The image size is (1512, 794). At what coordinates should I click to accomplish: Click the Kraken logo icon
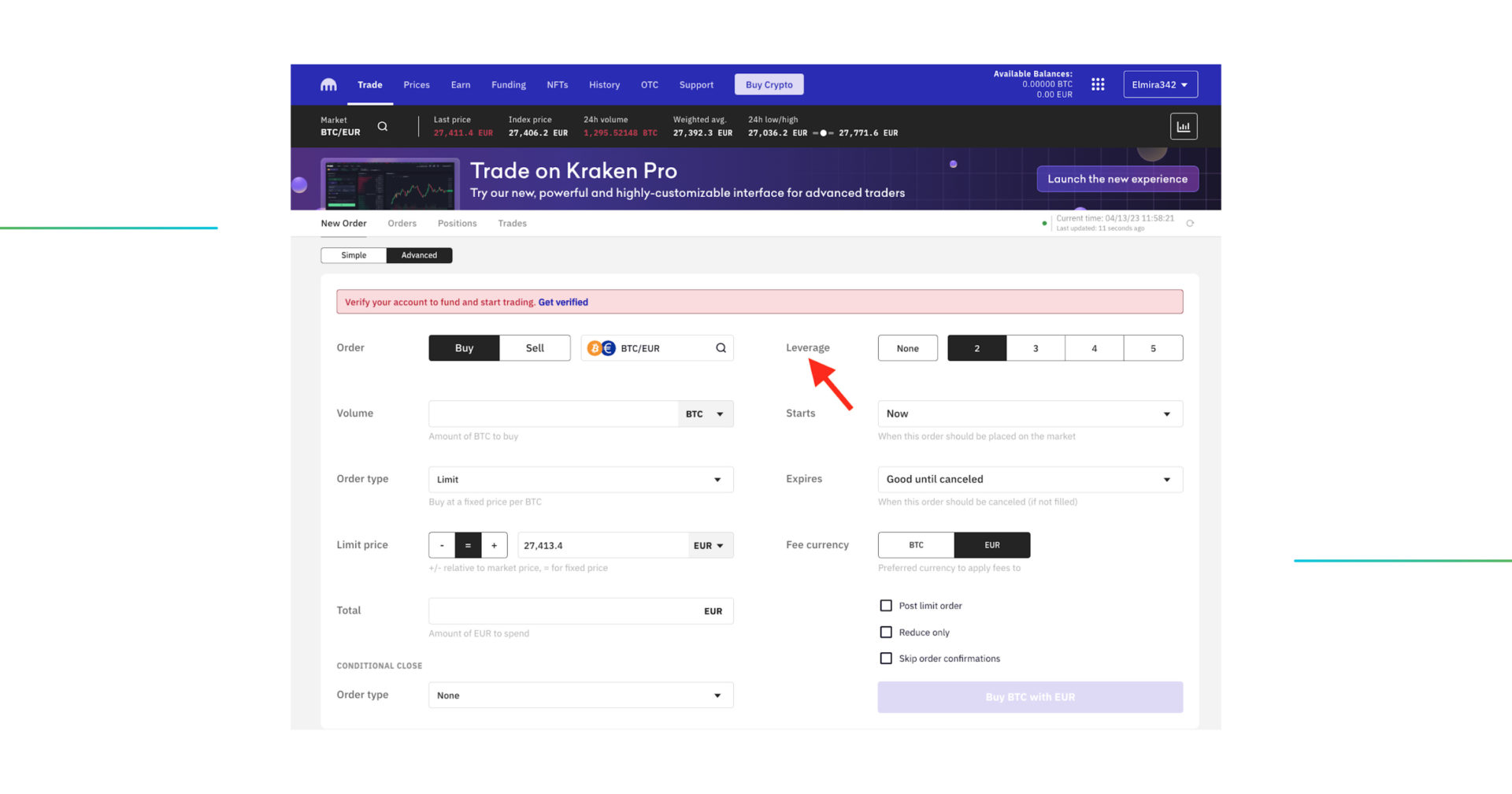[328, 85]
